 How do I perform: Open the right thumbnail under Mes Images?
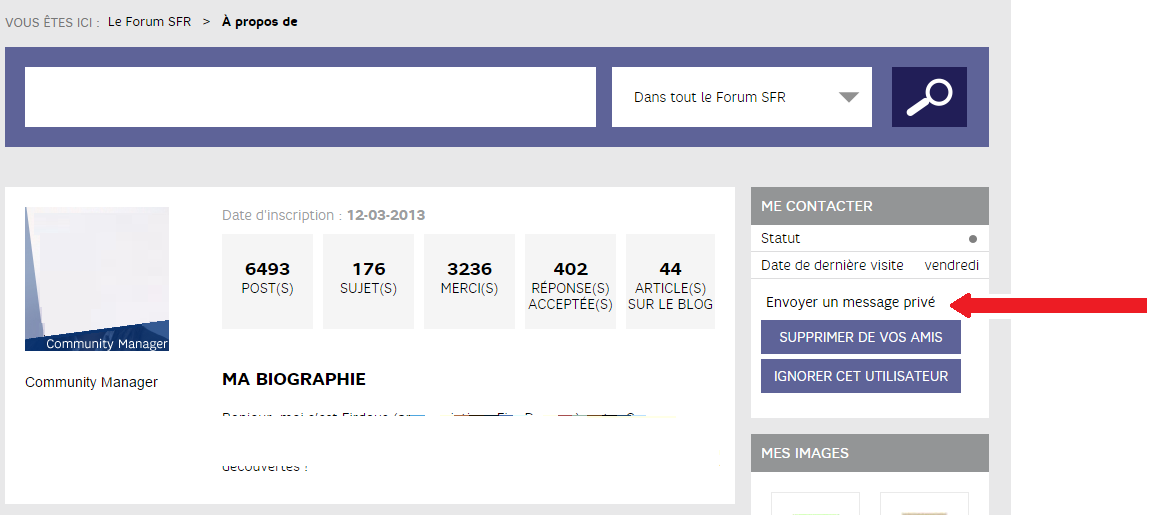[x=924, y=504]
